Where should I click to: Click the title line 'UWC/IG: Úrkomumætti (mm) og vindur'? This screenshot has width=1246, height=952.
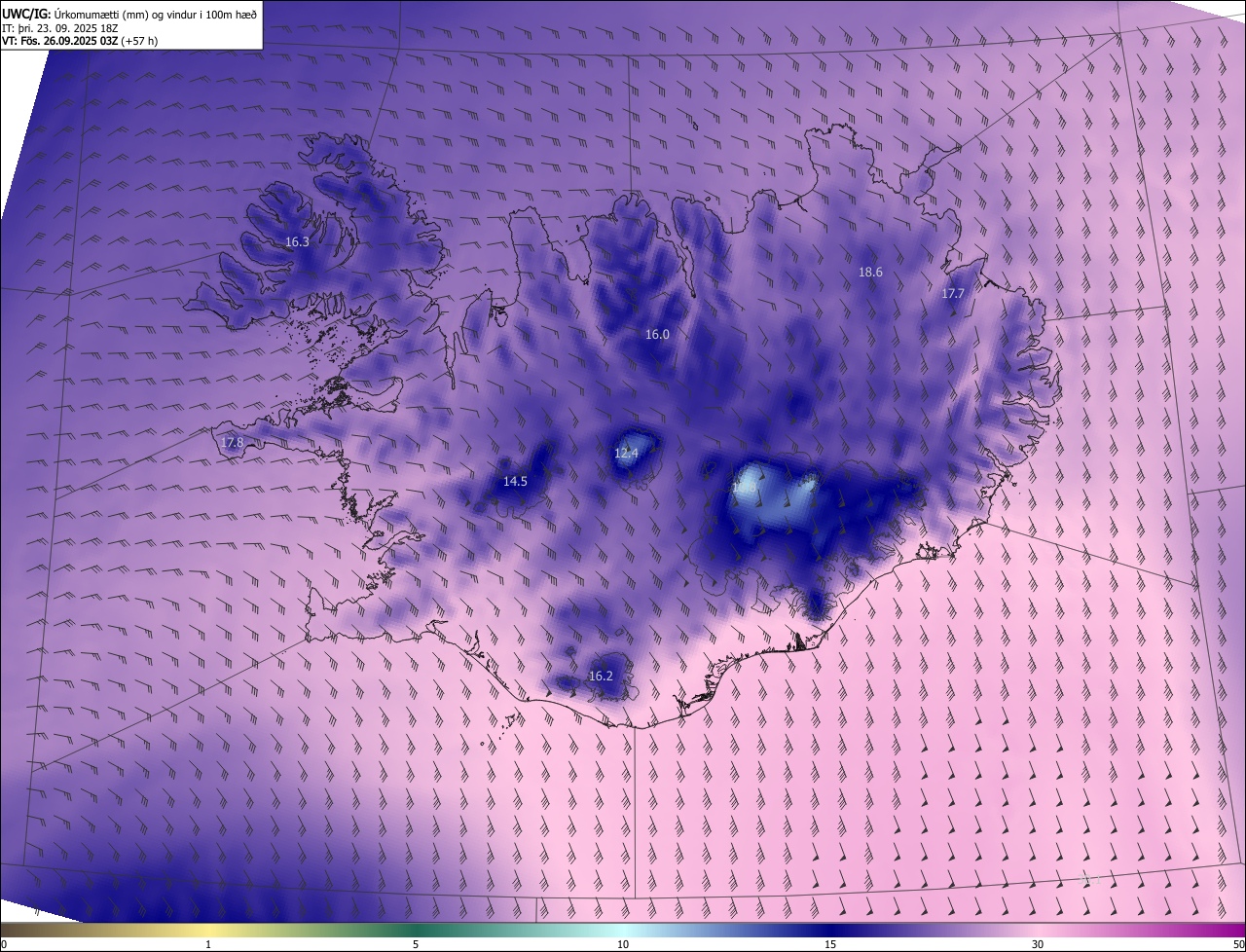point(129,14)
